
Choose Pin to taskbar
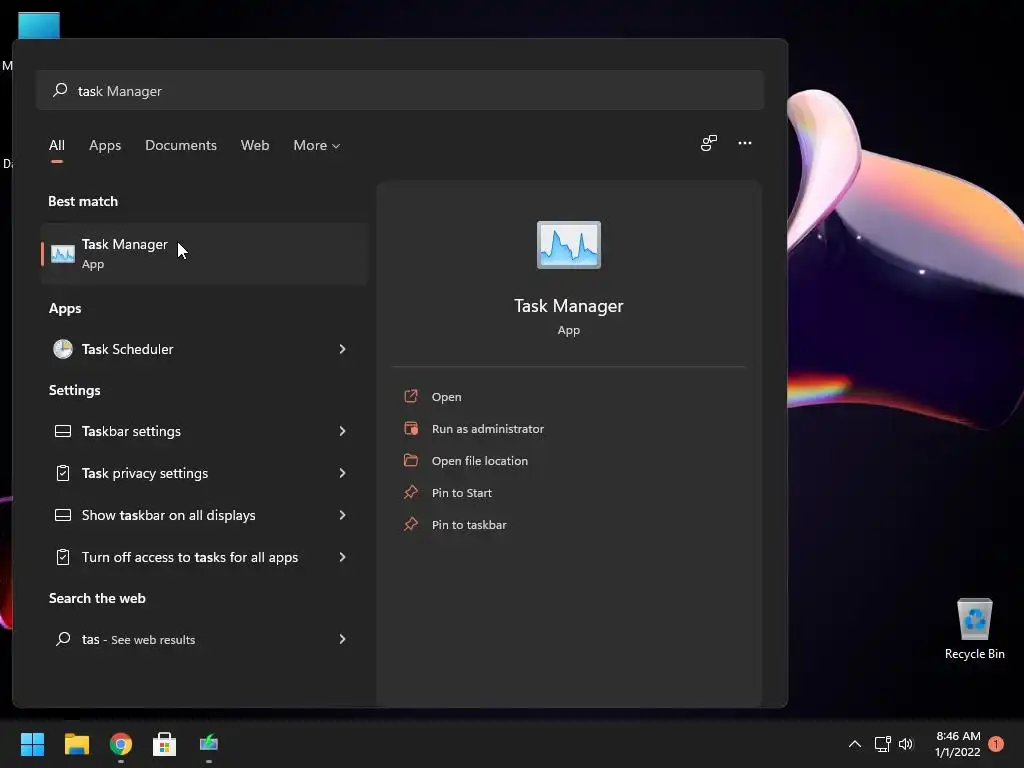469,525
